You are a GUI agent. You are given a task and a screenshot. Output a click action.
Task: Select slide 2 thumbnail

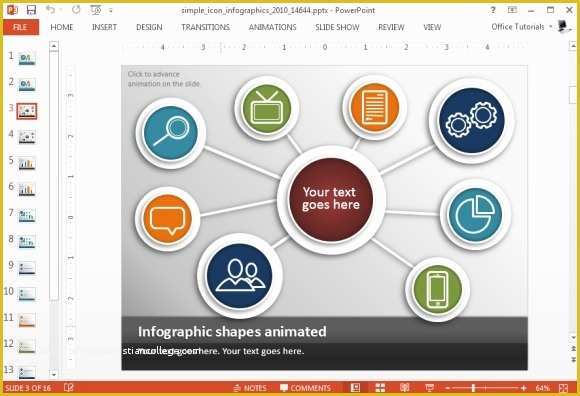point(27,85)
